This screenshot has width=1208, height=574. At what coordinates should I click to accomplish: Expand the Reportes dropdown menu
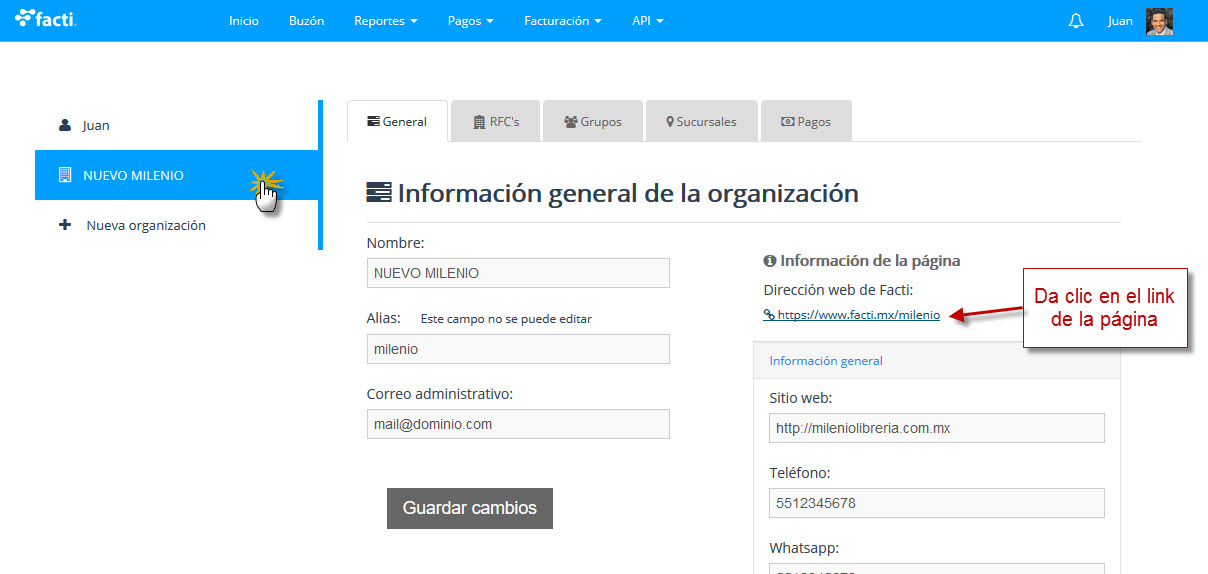[x=386, y=21]
